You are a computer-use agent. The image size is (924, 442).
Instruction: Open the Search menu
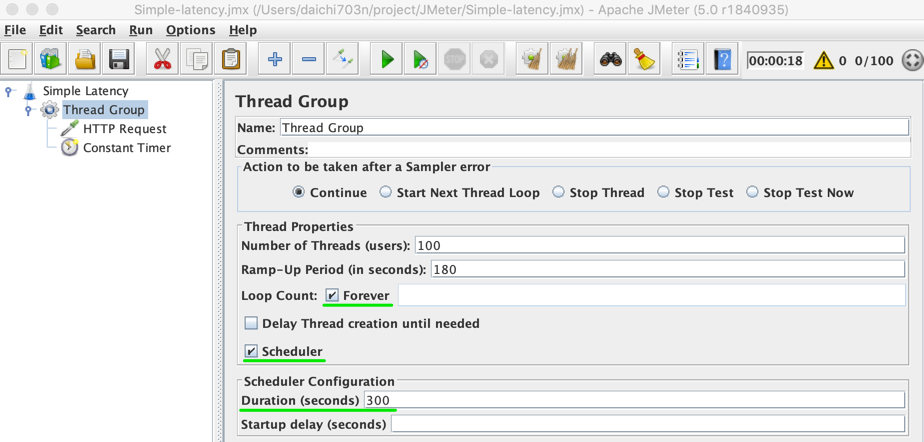(95, 30)
